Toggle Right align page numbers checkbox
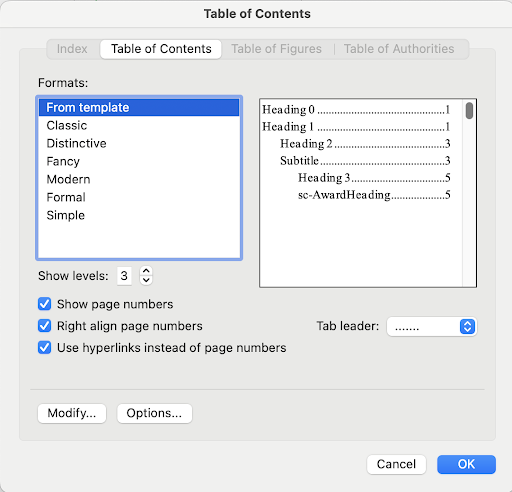 44,326
